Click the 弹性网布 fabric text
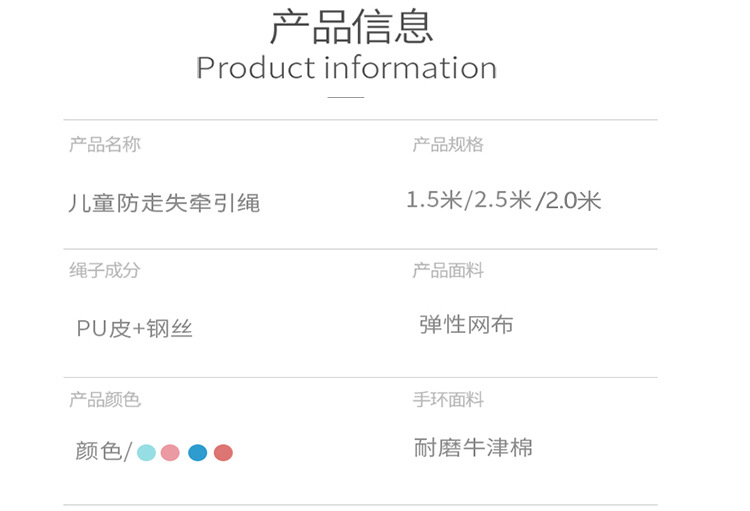The image size is (750, 511). pyautogui.click(x=467, y=325)
